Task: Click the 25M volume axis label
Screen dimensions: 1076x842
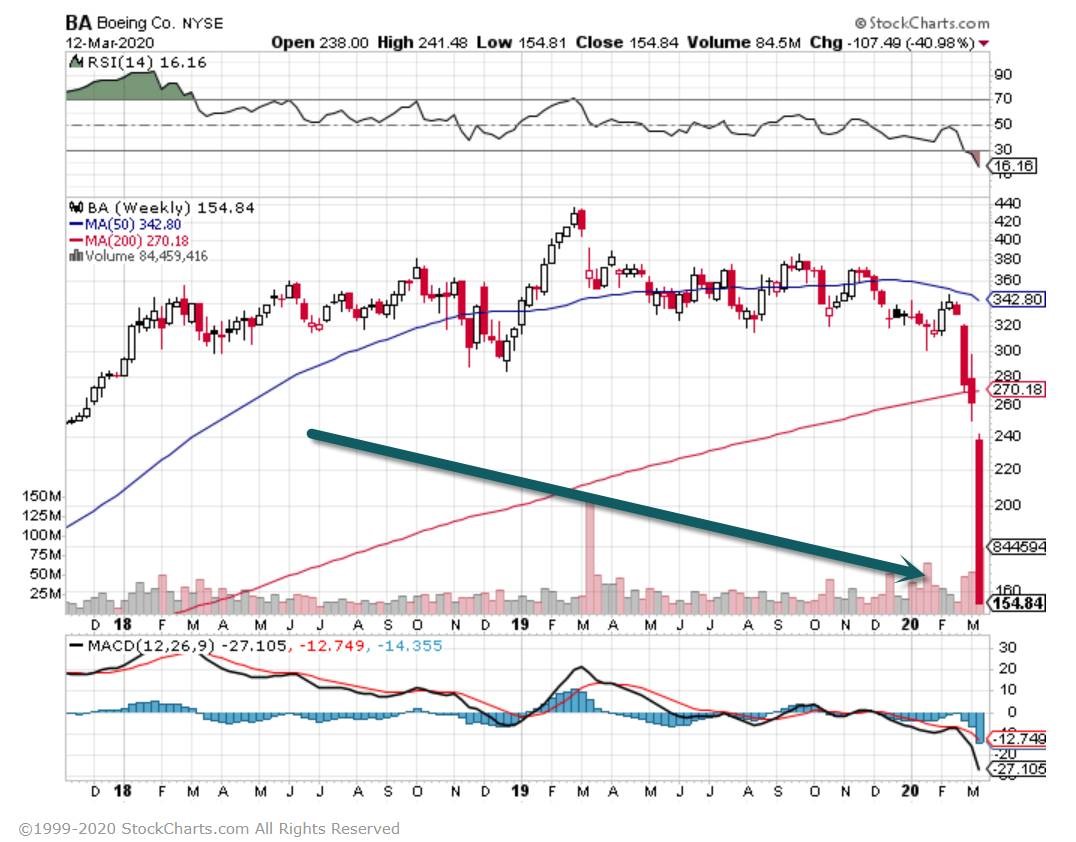Action: tap(45, 593)
